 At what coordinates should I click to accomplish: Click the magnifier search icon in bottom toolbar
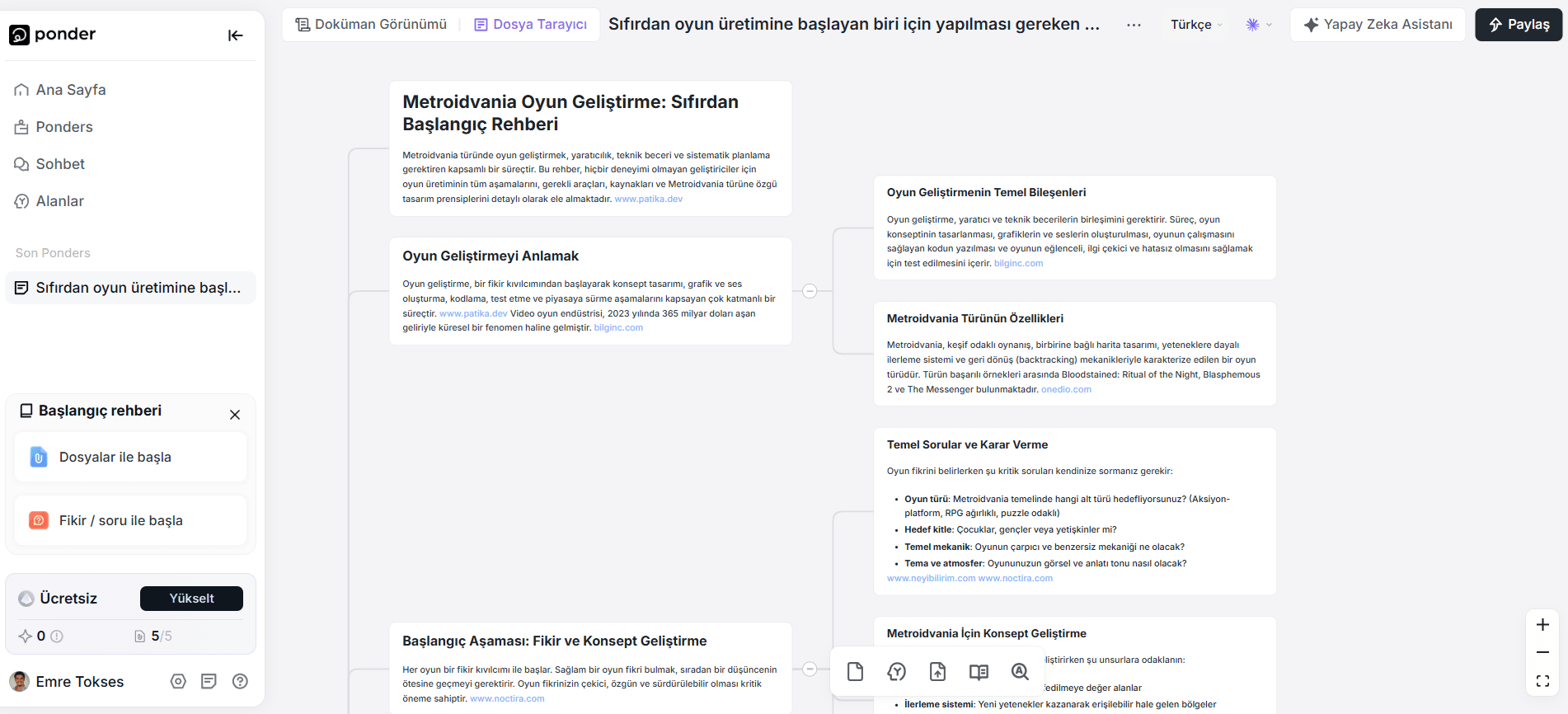[x=1020, y=672]
